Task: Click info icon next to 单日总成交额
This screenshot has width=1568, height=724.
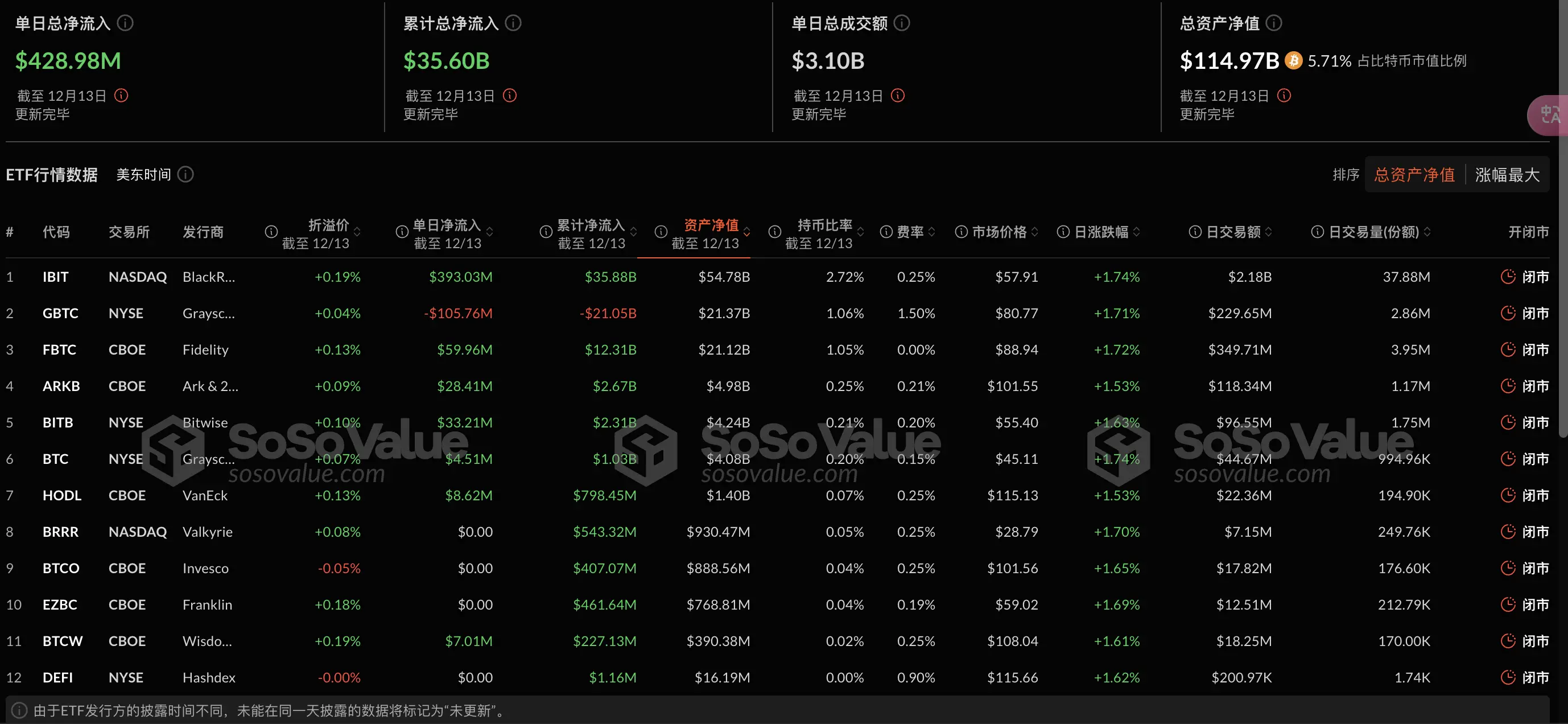Action: (901, 23)
